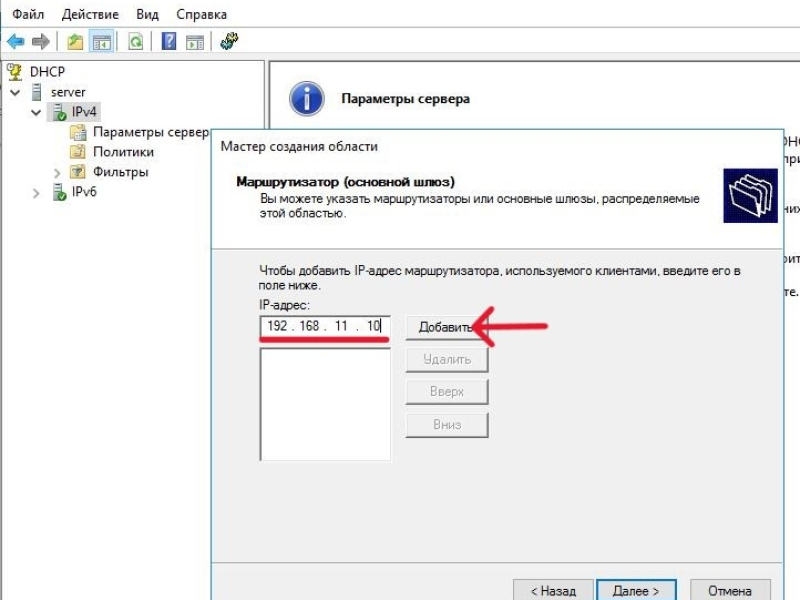Click the empty router address list box
This screenshot has height=600, width=800.
[325, 405]
